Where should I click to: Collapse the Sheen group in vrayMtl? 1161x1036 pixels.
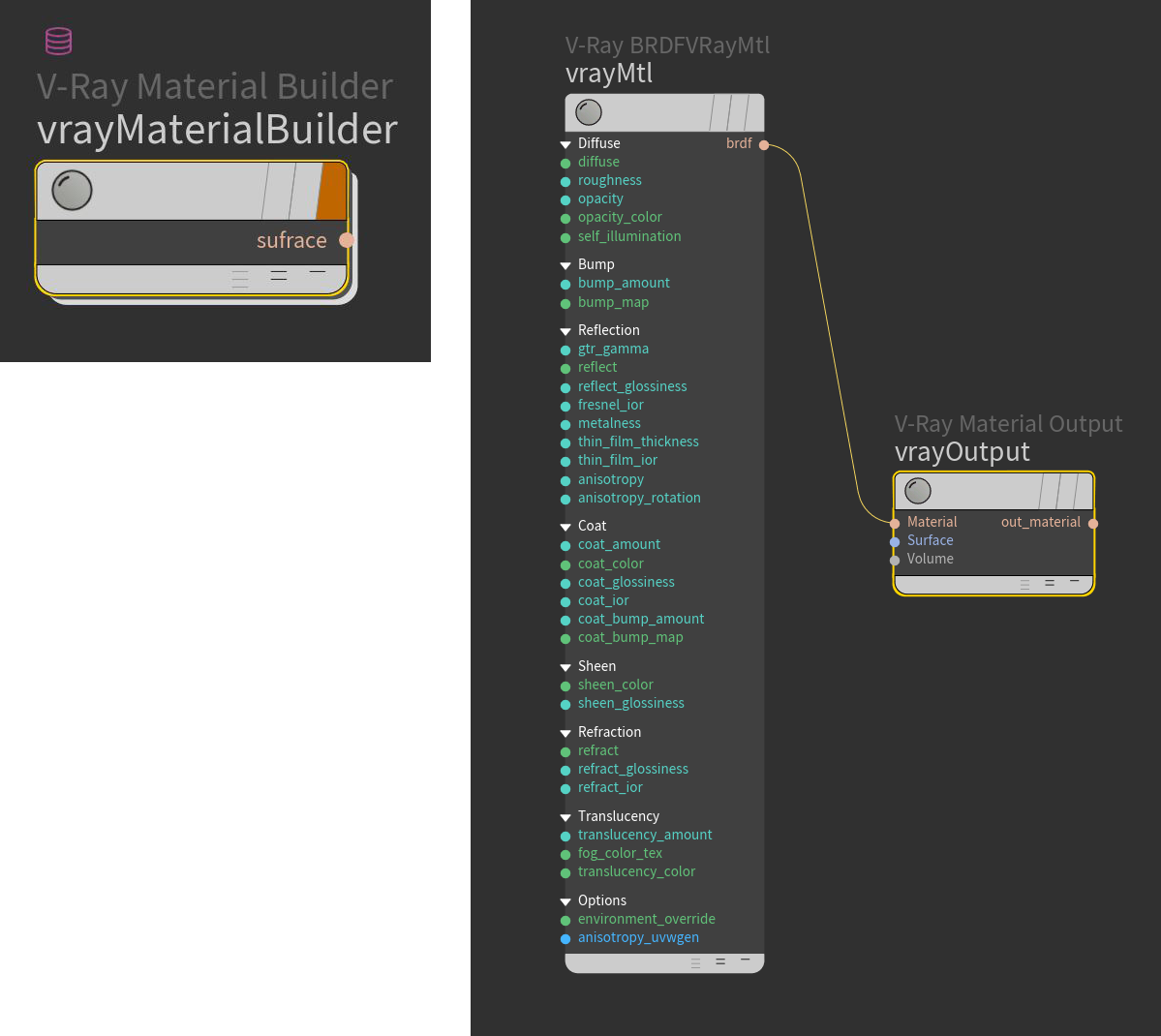point(565,667)
